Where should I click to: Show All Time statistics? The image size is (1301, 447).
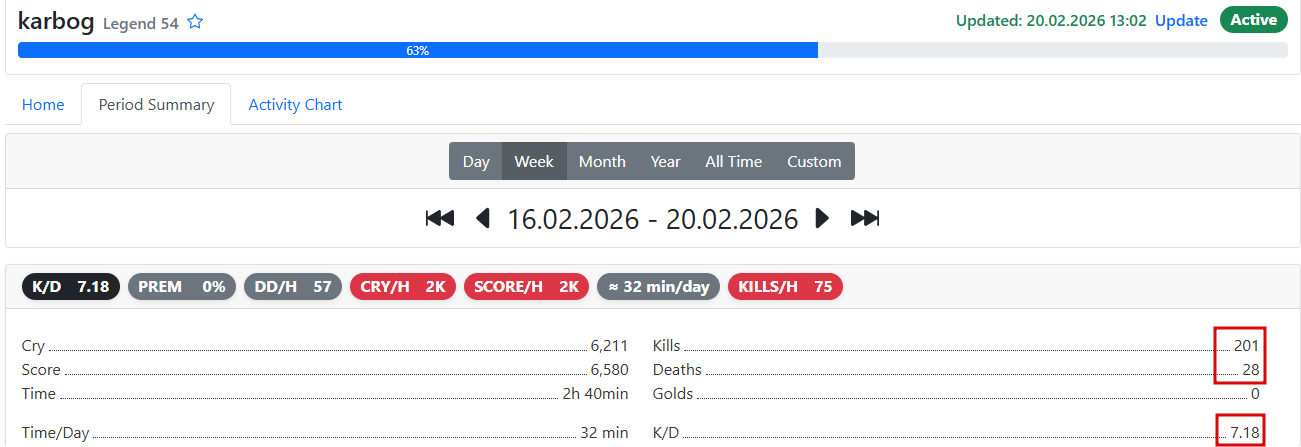[x=733, y=161]
